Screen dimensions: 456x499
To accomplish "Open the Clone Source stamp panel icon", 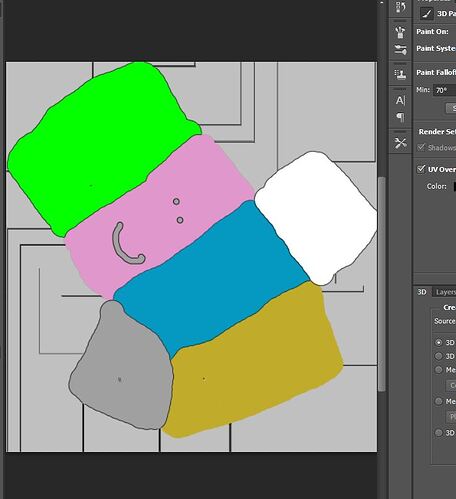I will [x=400, y=74].
